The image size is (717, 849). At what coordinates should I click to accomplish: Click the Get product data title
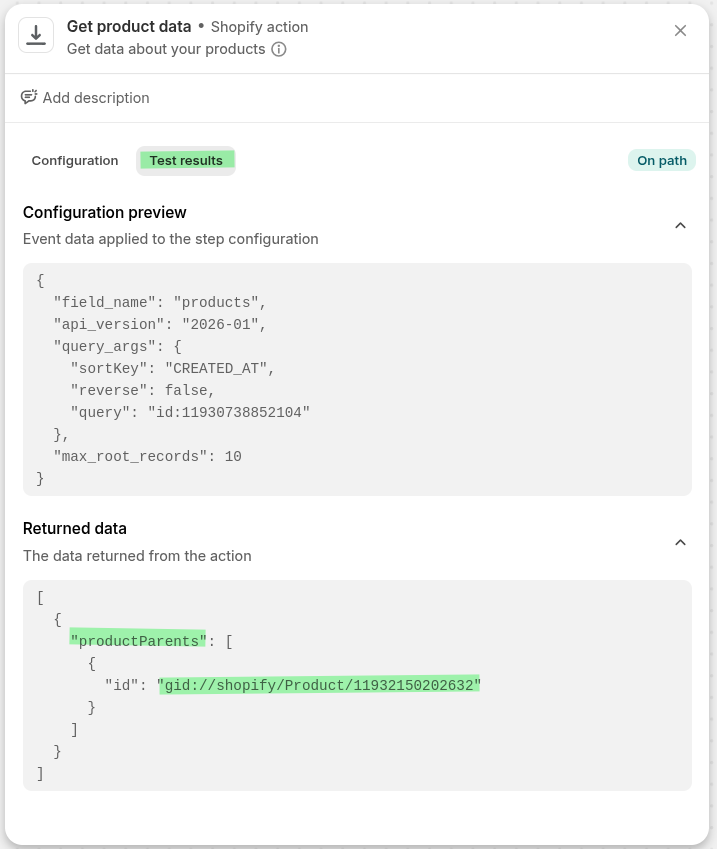tap(129, 27)
